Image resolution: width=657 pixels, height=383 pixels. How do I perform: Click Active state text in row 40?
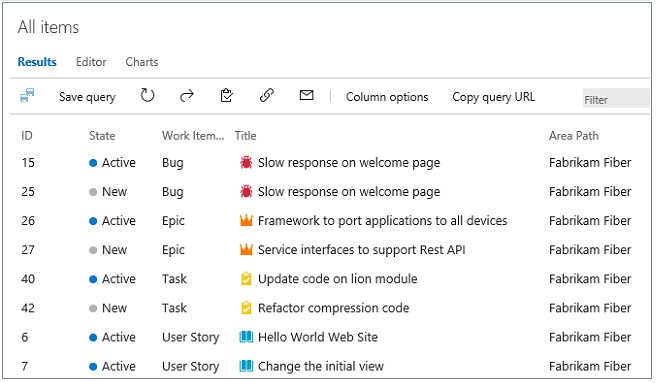tap(119, 279)
